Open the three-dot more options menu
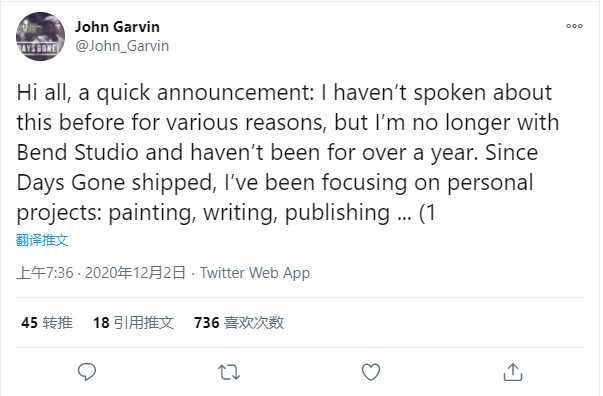Screen dimensions: 603x396 click(574, 26)
